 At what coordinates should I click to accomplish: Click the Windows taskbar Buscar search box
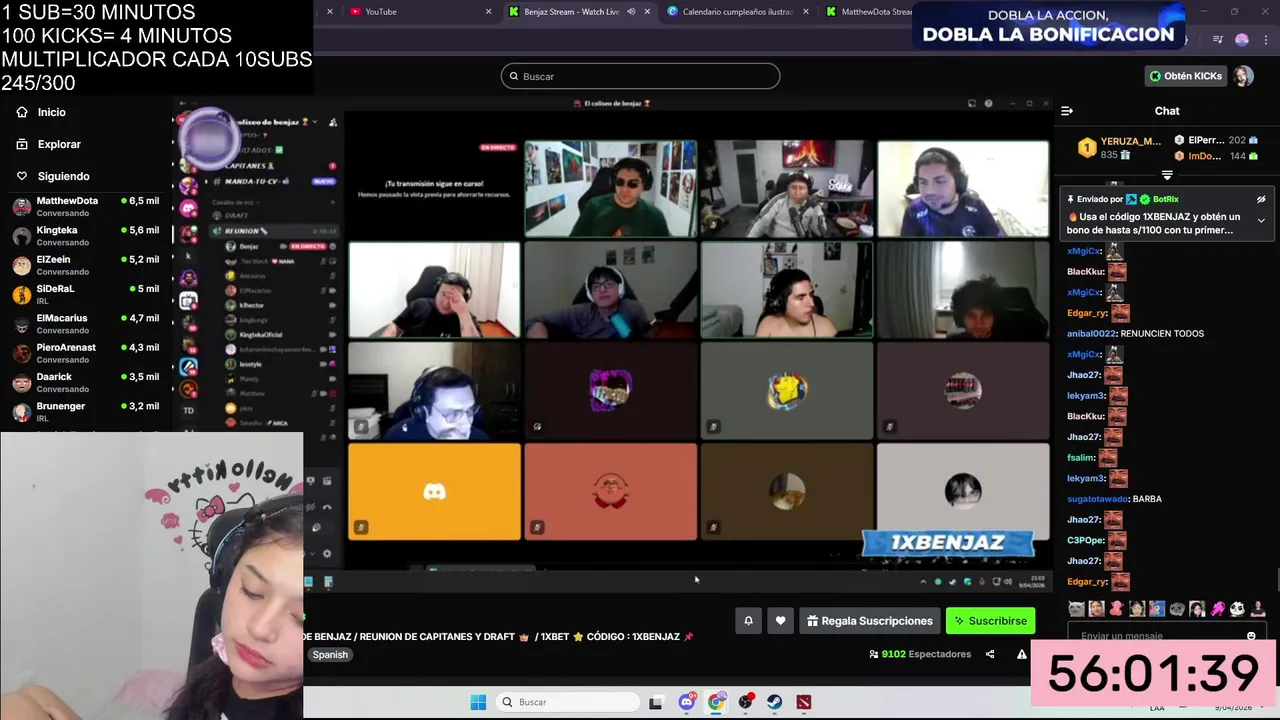(x=568, y=702)
